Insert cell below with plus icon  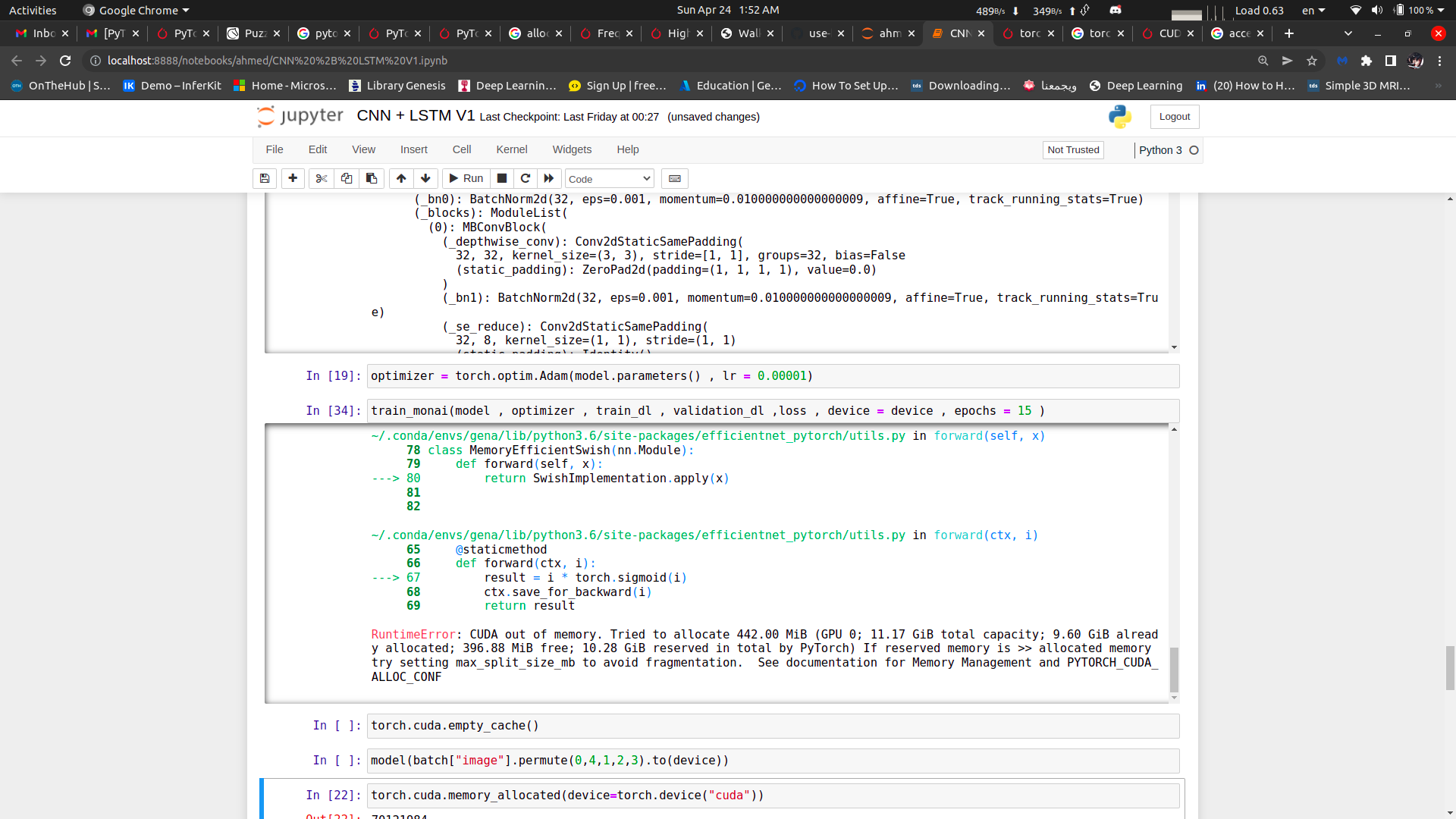pyautogui.click(x=293, y=179)
